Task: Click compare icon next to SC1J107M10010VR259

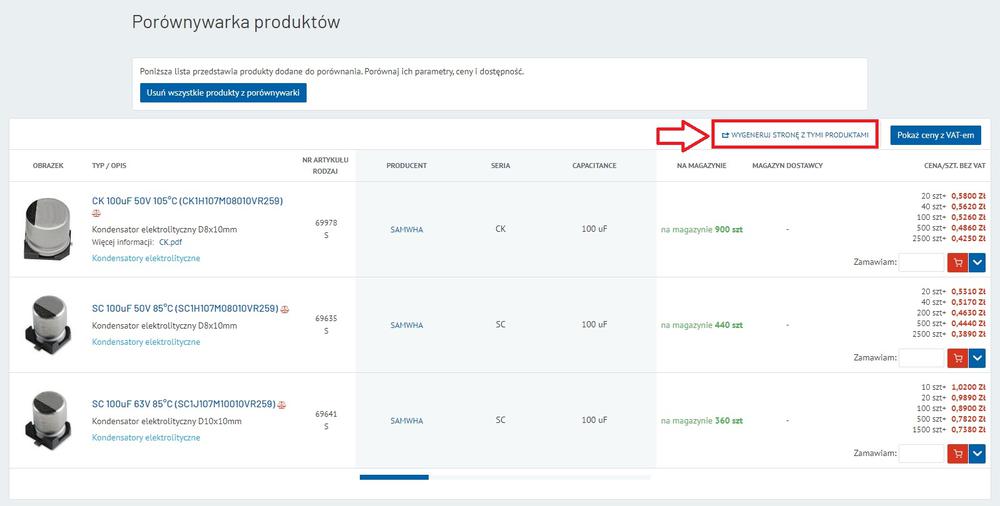Action: 282,405
